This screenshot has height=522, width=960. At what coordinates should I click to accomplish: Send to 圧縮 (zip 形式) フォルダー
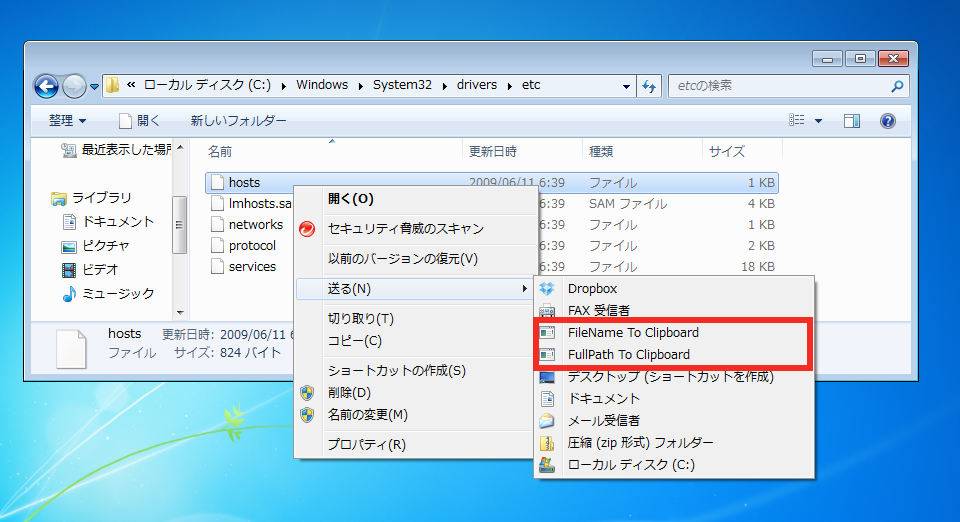pos(674,443)
